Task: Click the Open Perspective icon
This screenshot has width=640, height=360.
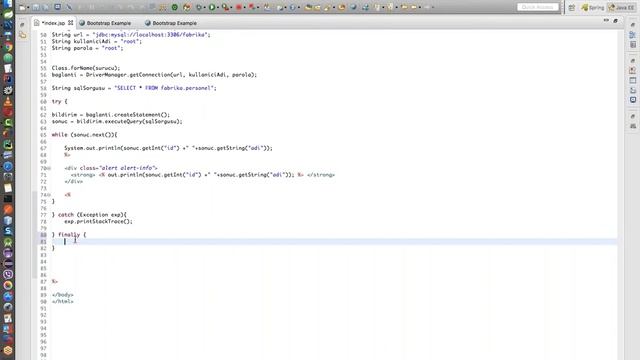Action: [x=572, y=7]
